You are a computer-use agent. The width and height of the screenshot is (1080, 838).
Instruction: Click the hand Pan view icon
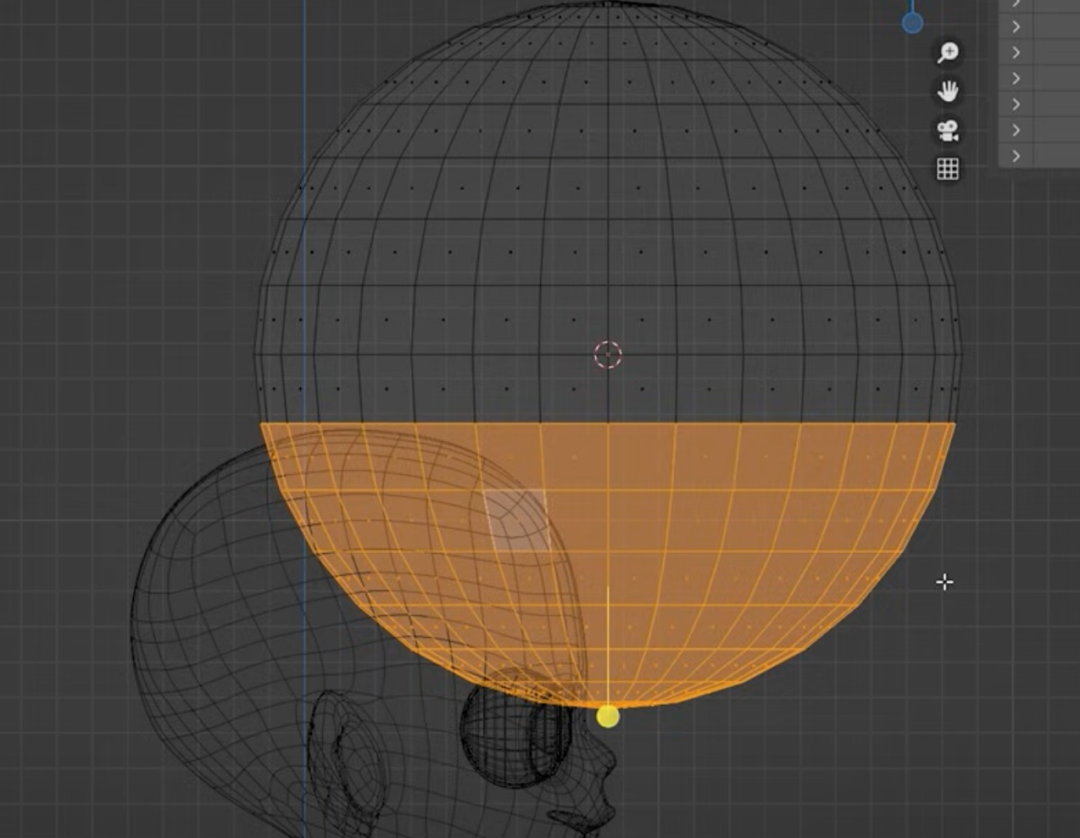[948, 91]
